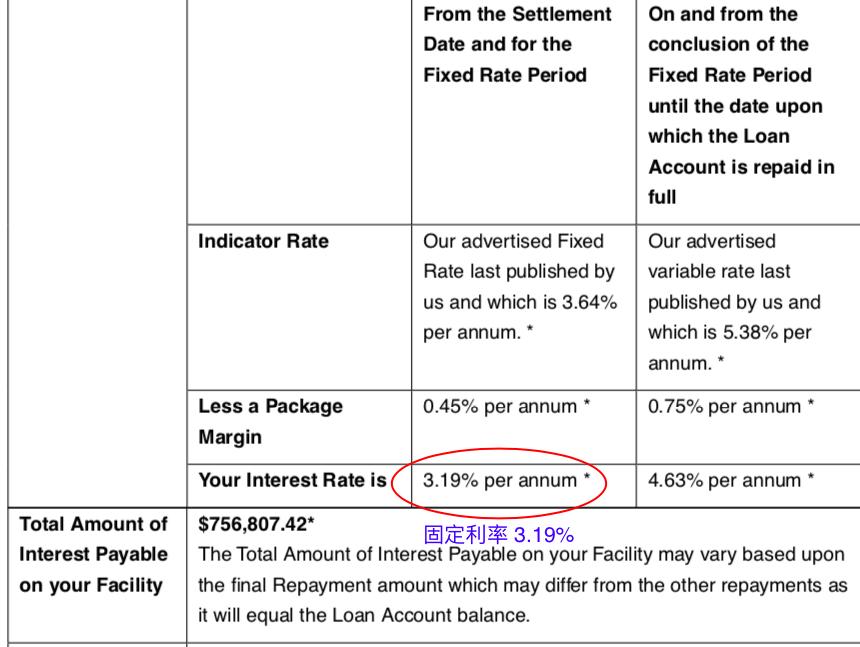The height and width of the screenshot is (647, 860).
Task: Click the Indicator Rate row label
Action: tap(263, 241)
